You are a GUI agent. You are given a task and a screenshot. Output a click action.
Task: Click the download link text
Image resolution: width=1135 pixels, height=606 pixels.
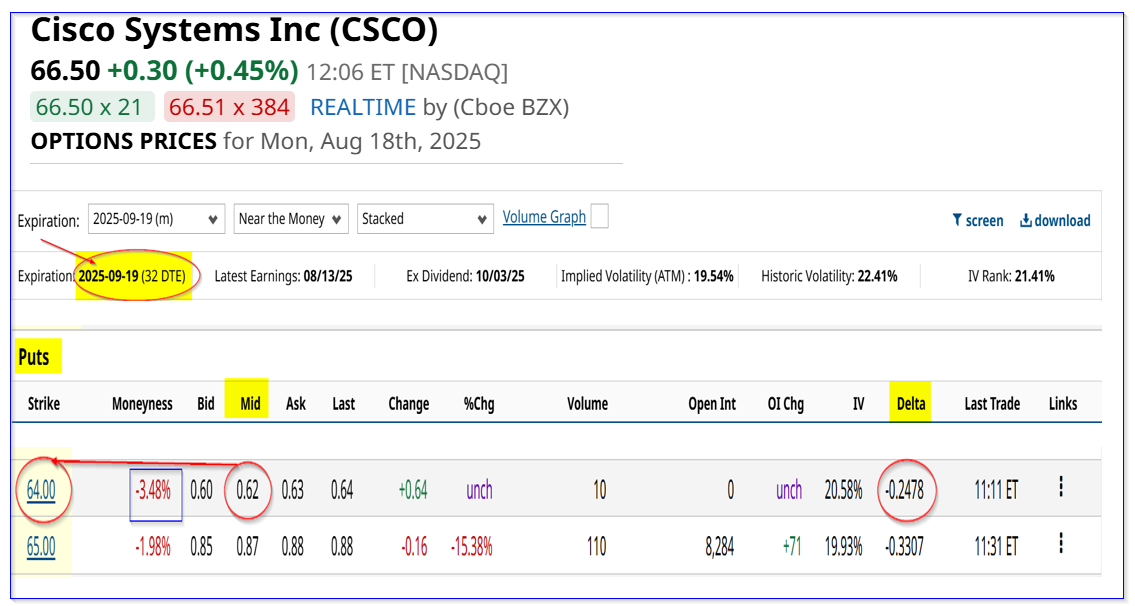1062,220
